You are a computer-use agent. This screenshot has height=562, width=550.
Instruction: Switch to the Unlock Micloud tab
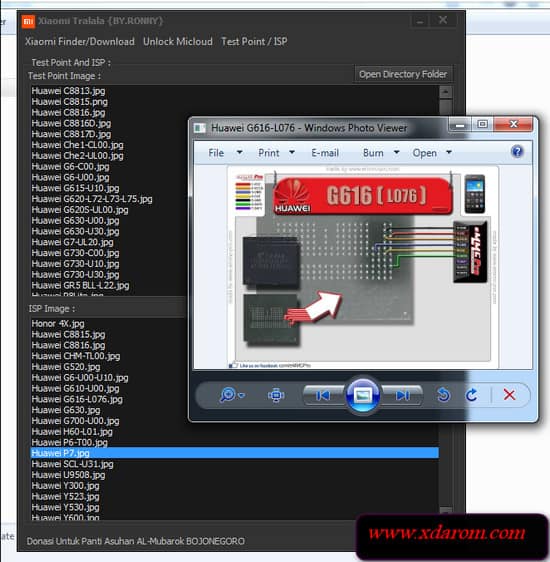(178, 42)
